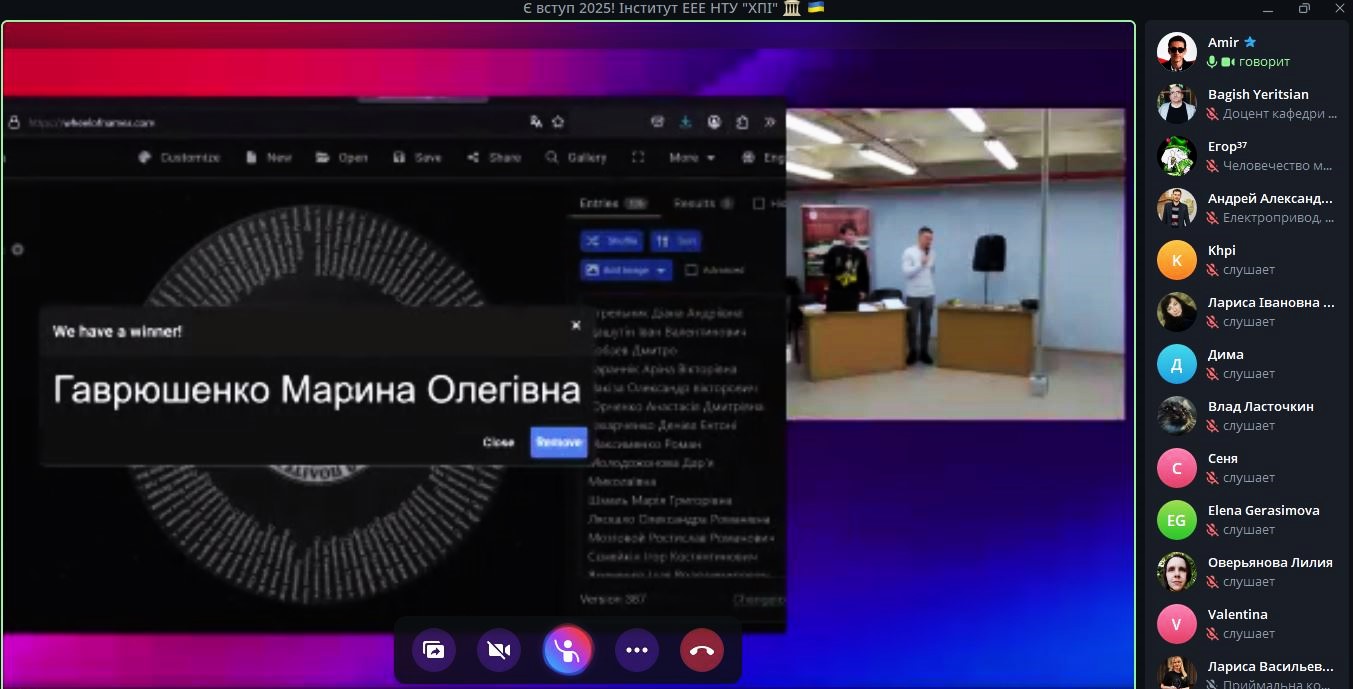The width and height of the screenshot is (1353, 689).
Task: Open the three-dots call options menu
Action: click(637, 650)
